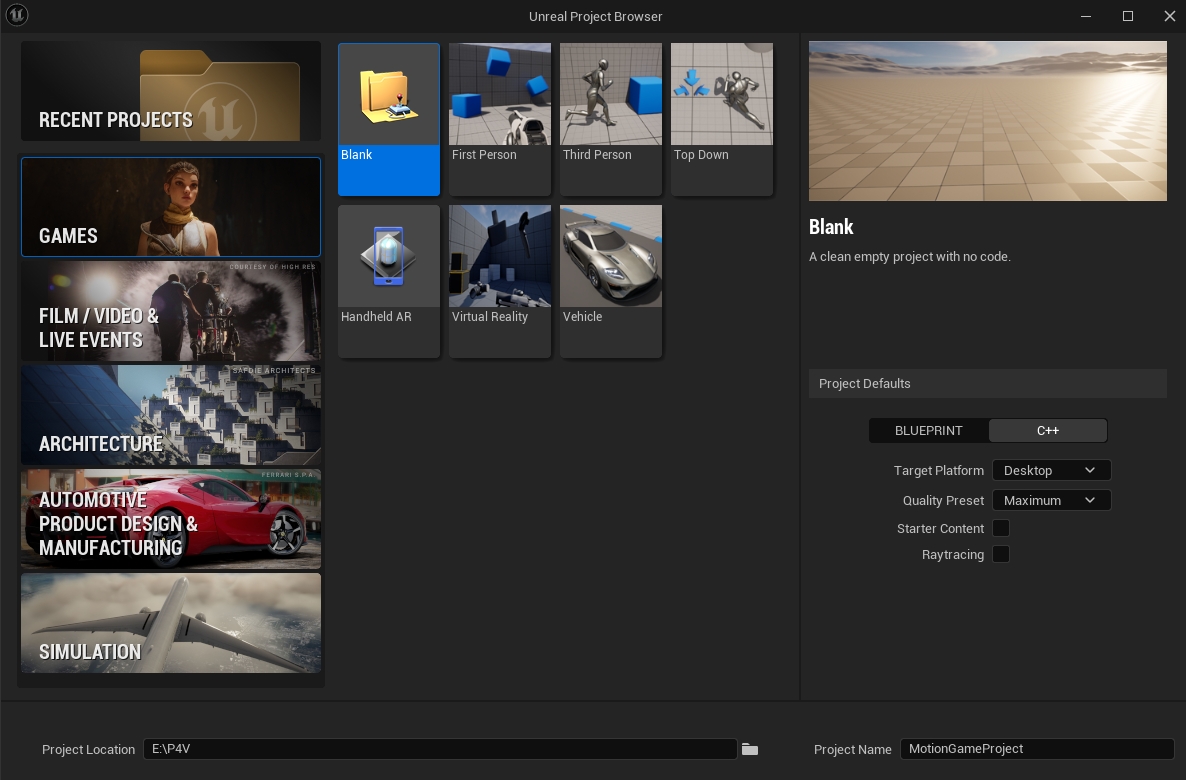Select the Top Down template
The width and height of the screenshot is (1186, 780).
(x=722, y=118)
